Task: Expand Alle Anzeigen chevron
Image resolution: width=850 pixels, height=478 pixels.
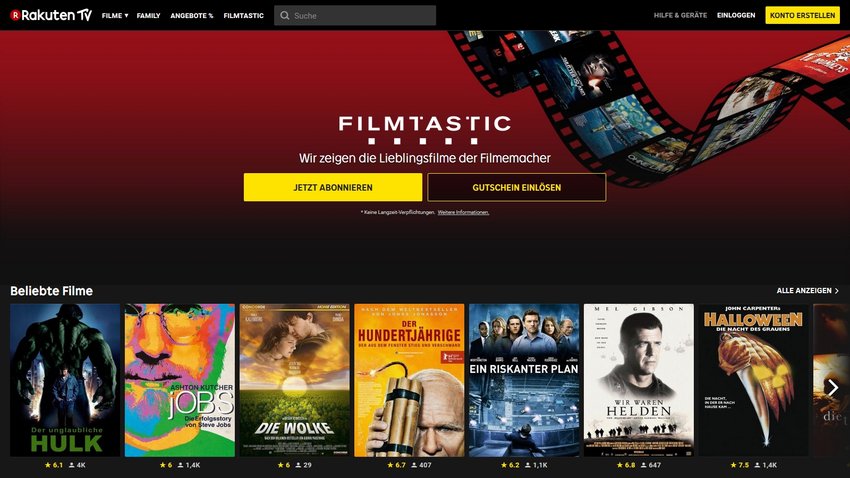Action: (837, 291)
